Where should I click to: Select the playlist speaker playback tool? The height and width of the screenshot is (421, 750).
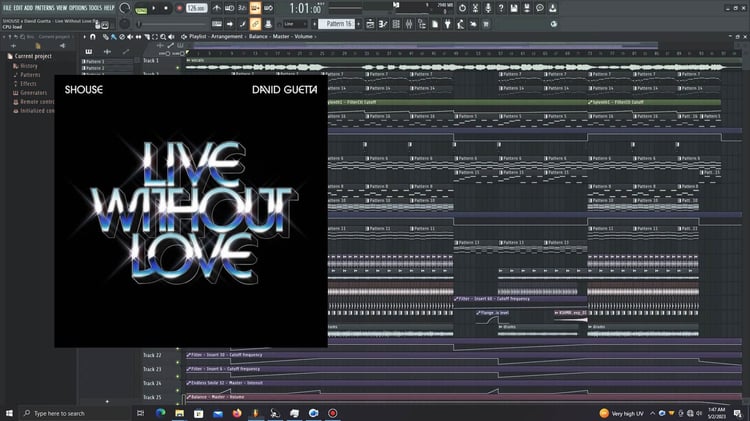pyautogui.click(x=171, y=37)
